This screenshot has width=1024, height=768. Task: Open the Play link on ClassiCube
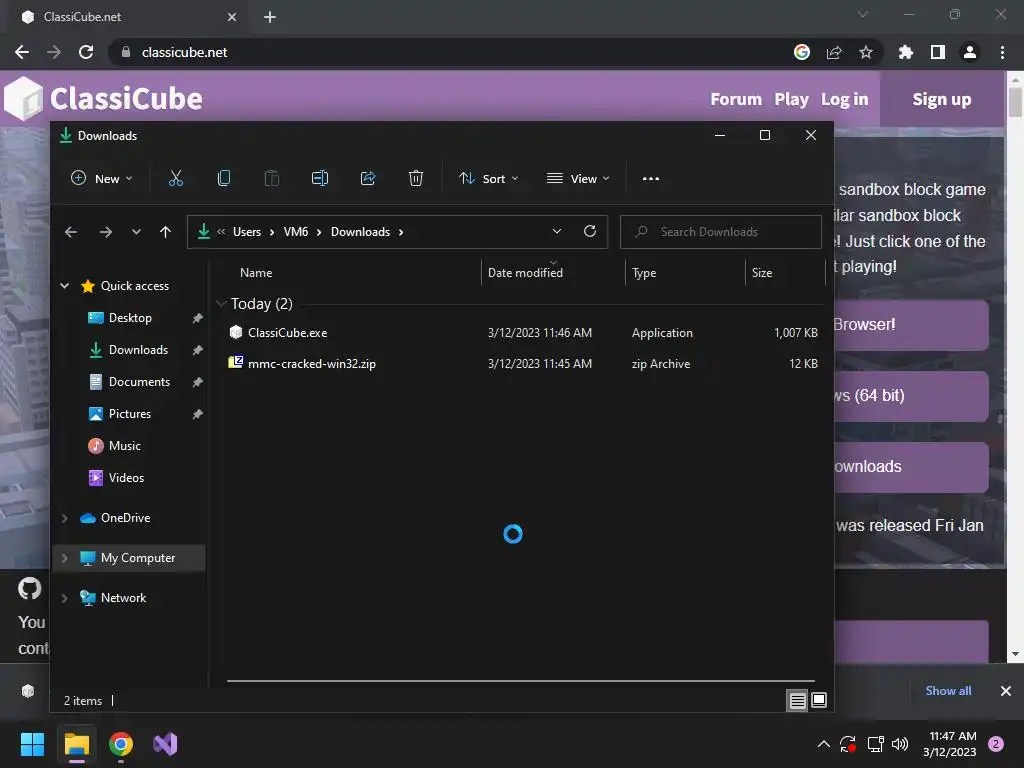pyautogui.click(x=792, y=99)
